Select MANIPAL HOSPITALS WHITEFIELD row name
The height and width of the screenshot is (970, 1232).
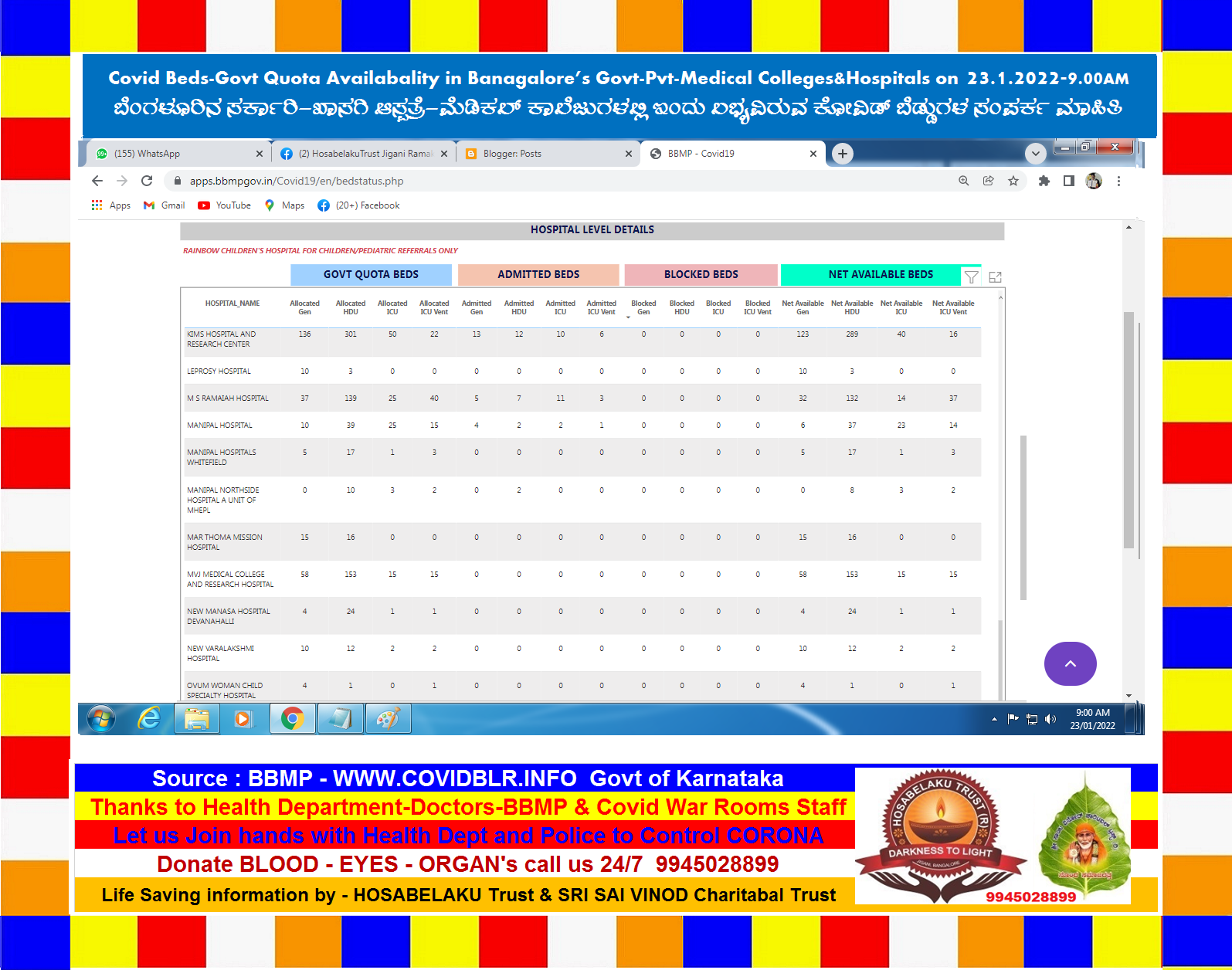tap(222, 457)
